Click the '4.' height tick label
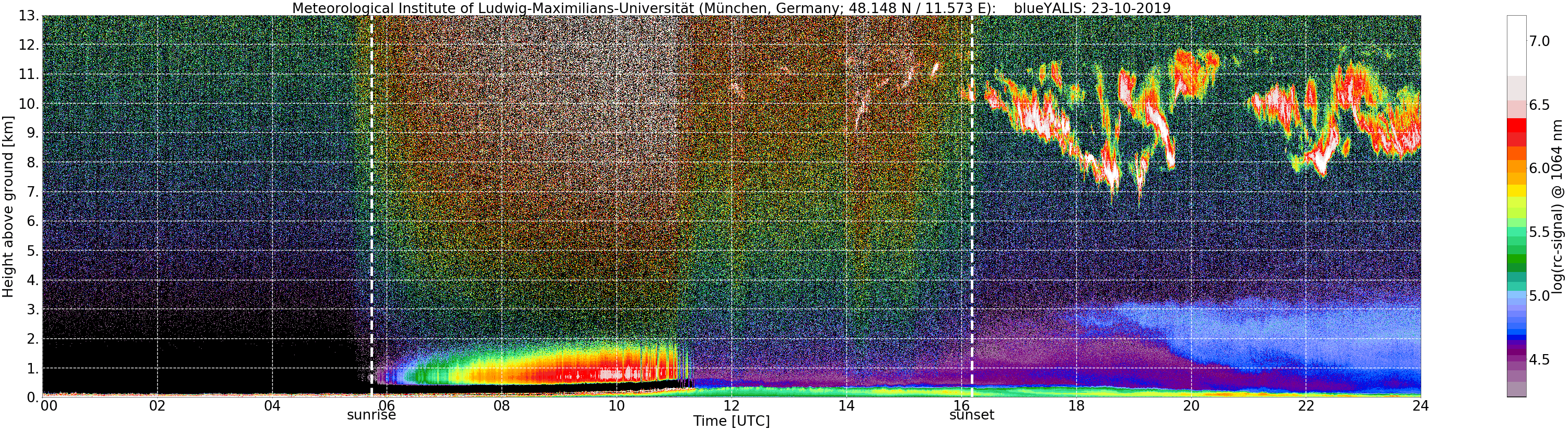The width and height of the screenshot is (1568, 431). pos(33,280)
